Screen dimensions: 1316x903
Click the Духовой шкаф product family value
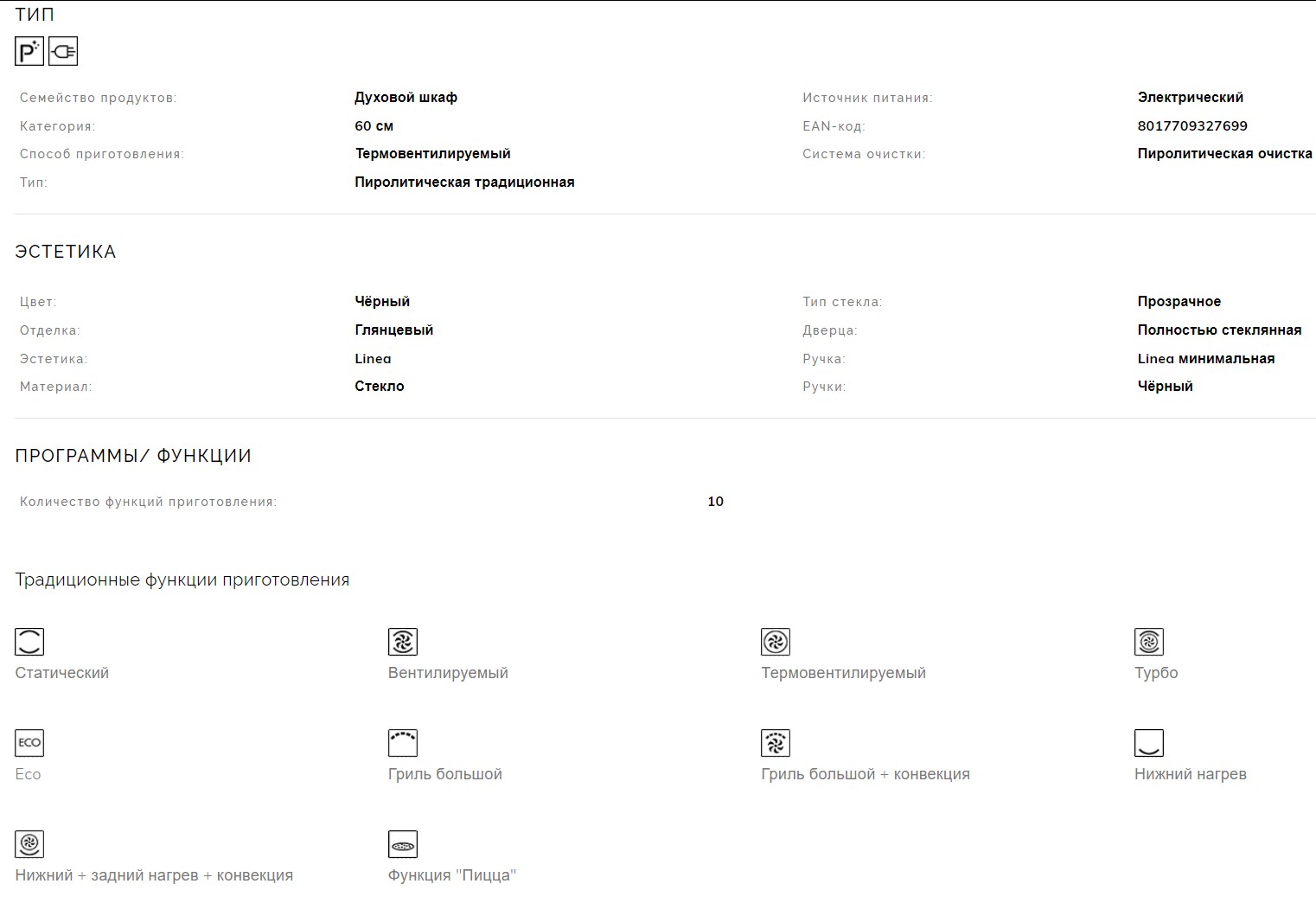pos(406,98)
